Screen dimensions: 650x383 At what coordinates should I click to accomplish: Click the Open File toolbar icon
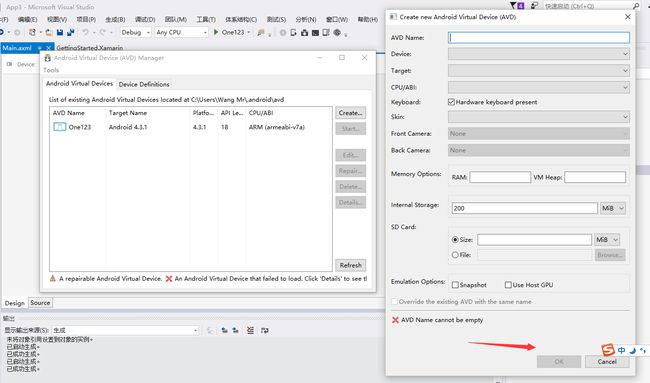48,32
